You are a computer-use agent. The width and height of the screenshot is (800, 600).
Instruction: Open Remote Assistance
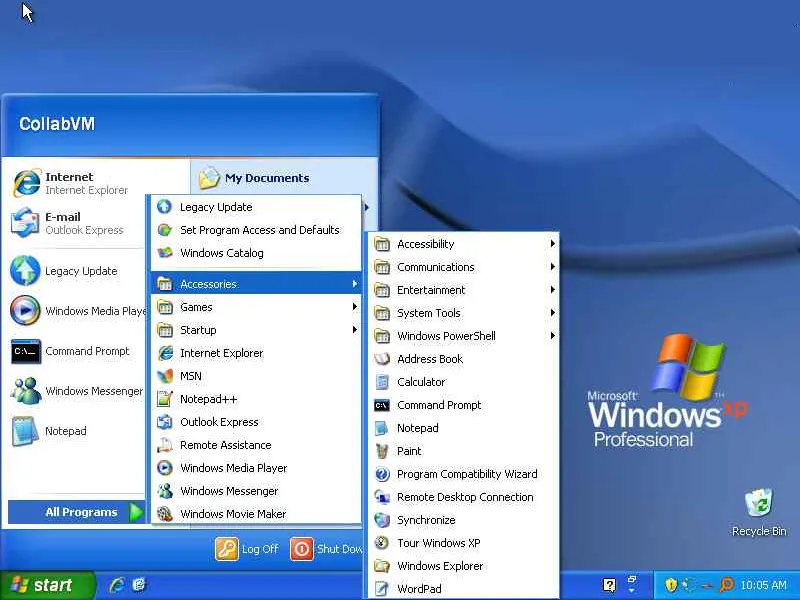[x=256, y=445]
